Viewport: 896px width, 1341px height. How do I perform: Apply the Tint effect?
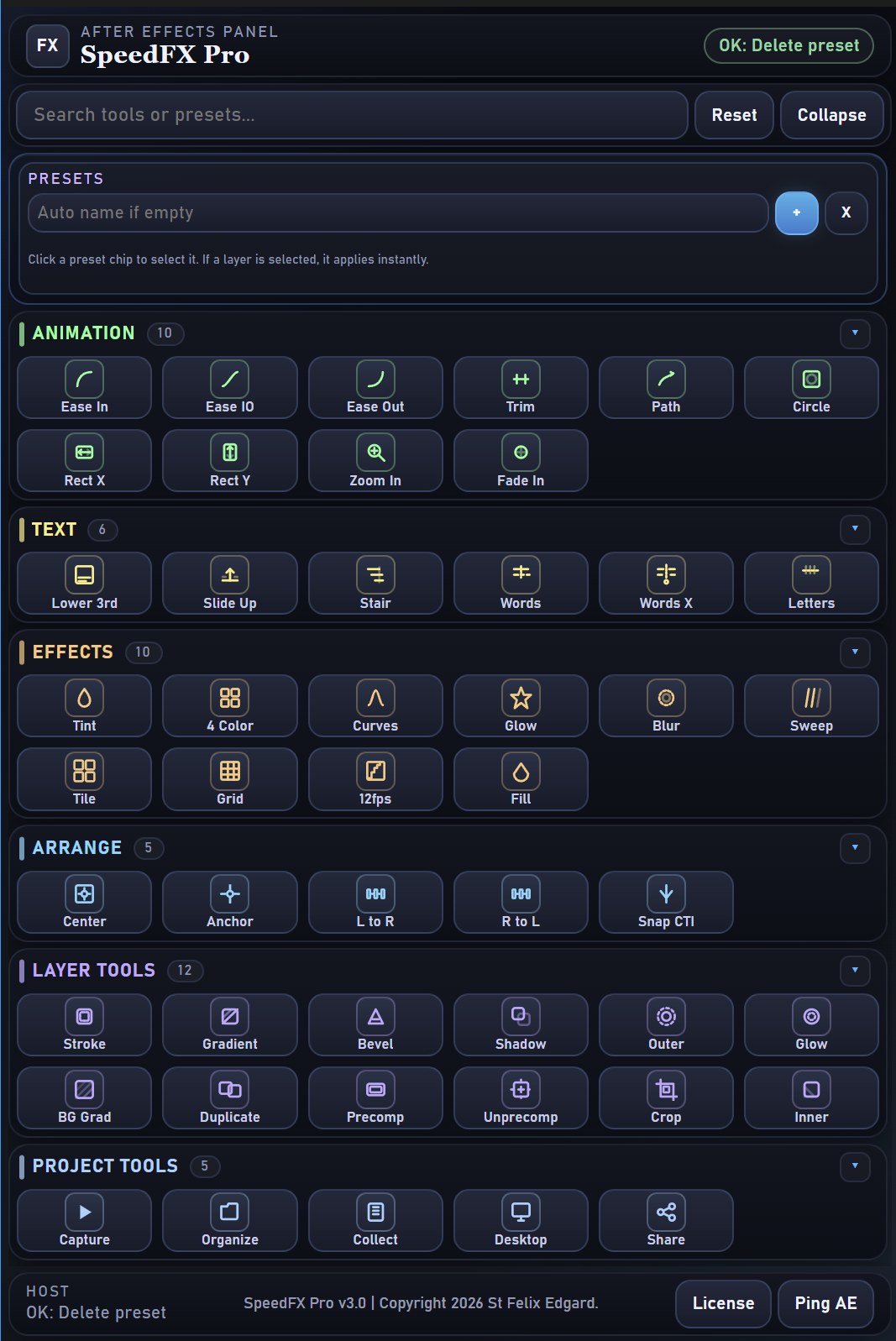tap(84, 705)
